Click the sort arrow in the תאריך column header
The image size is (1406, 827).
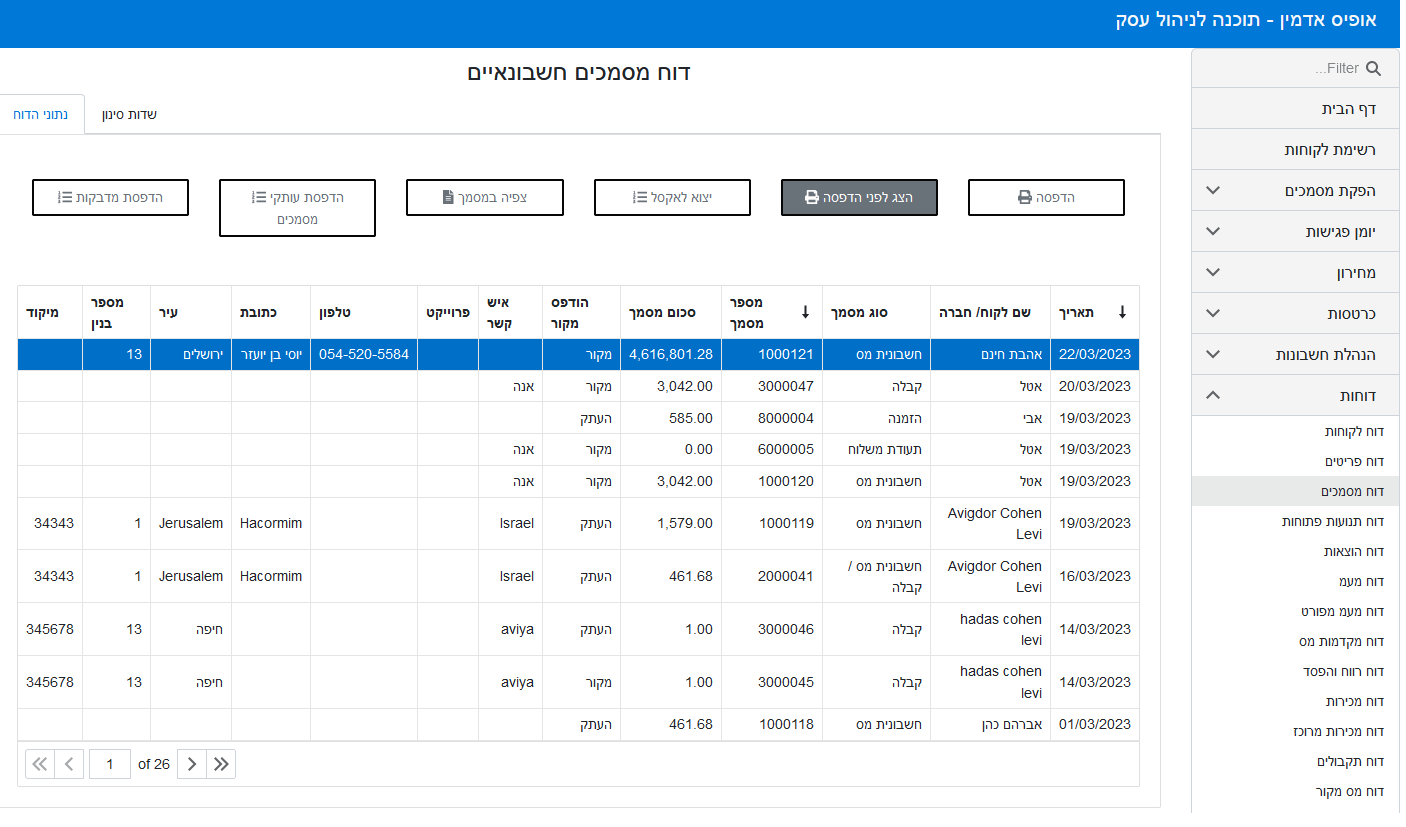point(1122,312)
